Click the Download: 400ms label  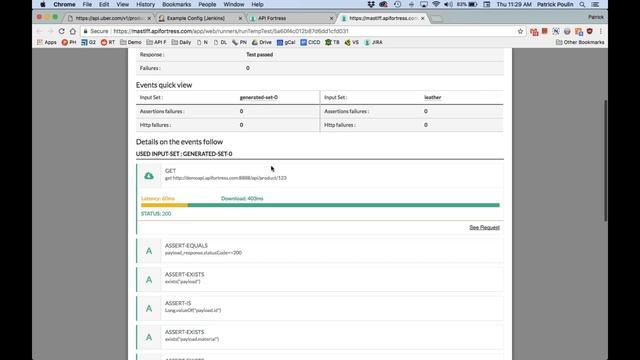pyautogui.click(x=242, y=198)
